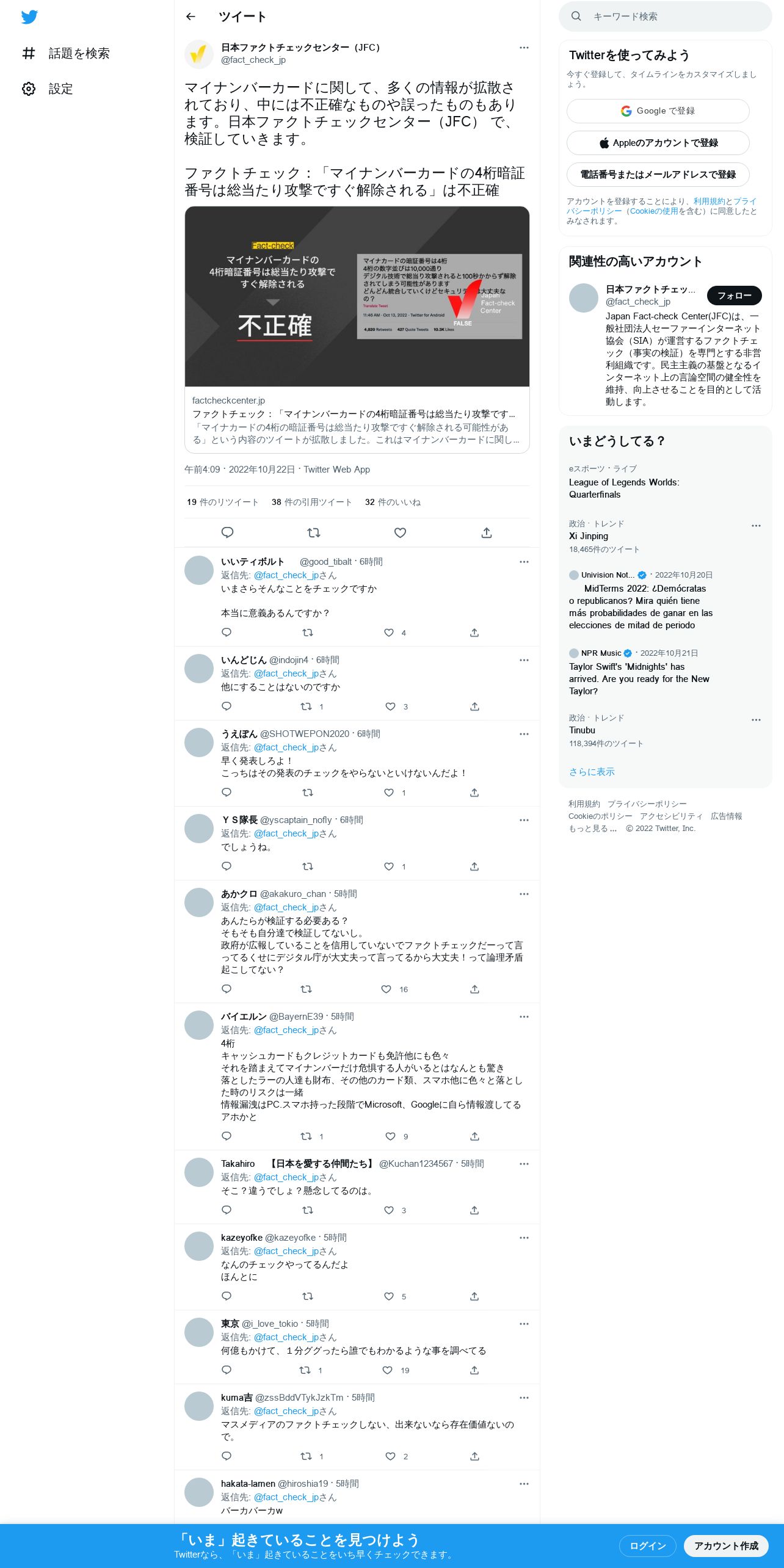Viewport: 784px width, 1568px height.
Task: View the 38 件の引用ツイート list
Action: click(x=312, y=502)
